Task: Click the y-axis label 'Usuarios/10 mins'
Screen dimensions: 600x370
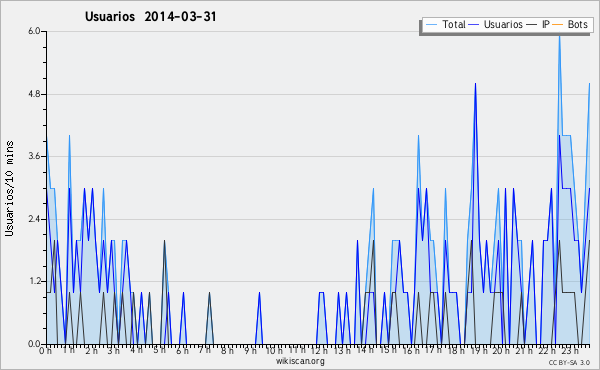Action: point(9,188)
